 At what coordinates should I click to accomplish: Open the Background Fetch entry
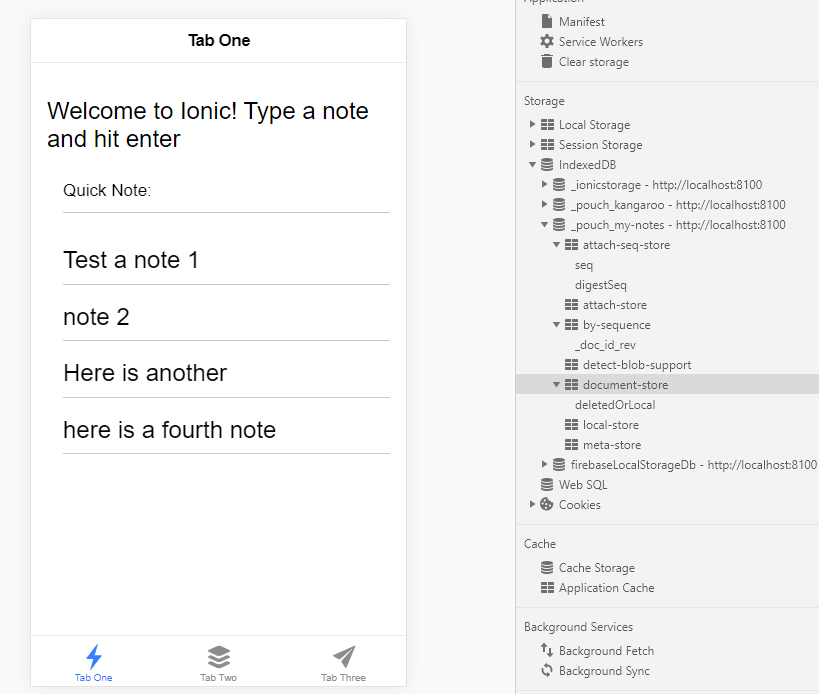coord(606,651)
